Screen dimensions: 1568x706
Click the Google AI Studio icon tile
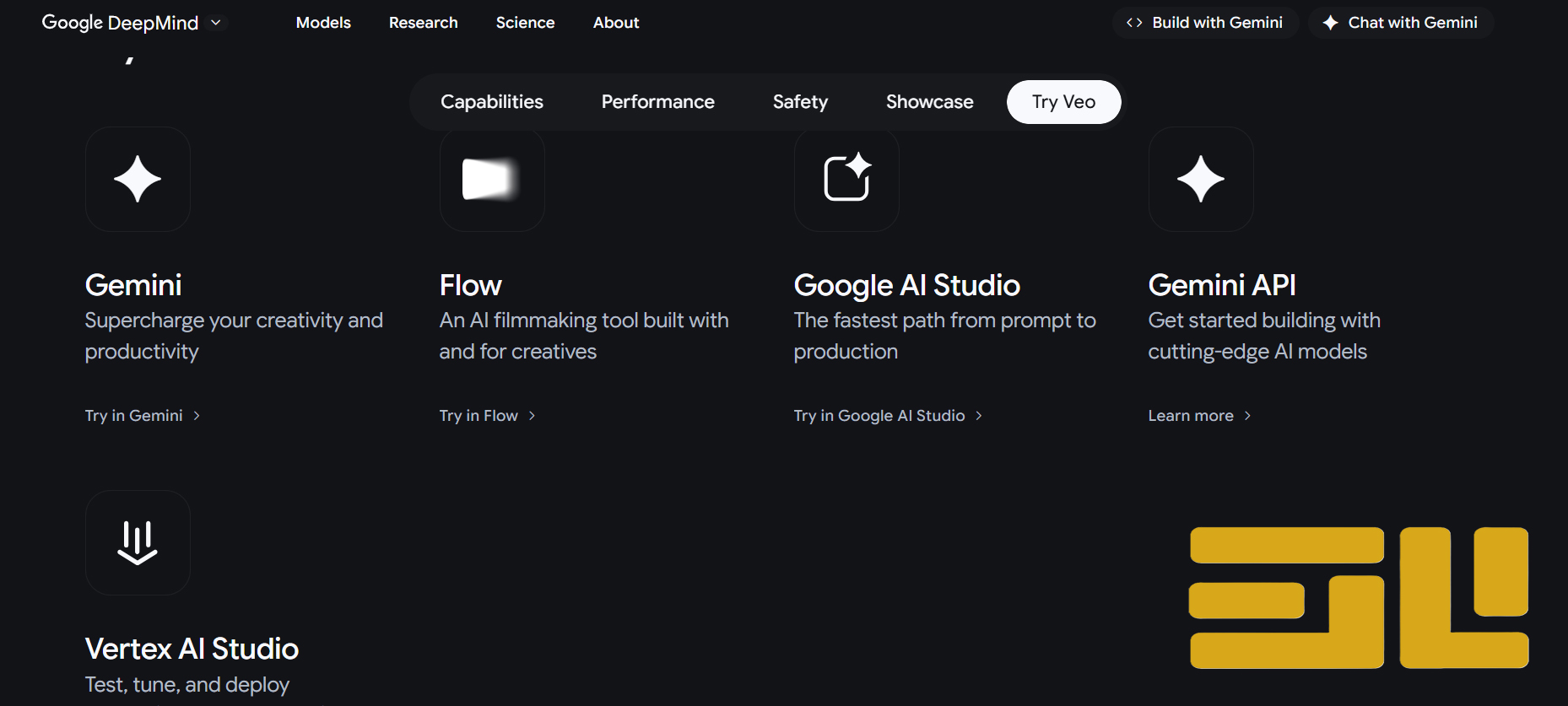(846, 179)
